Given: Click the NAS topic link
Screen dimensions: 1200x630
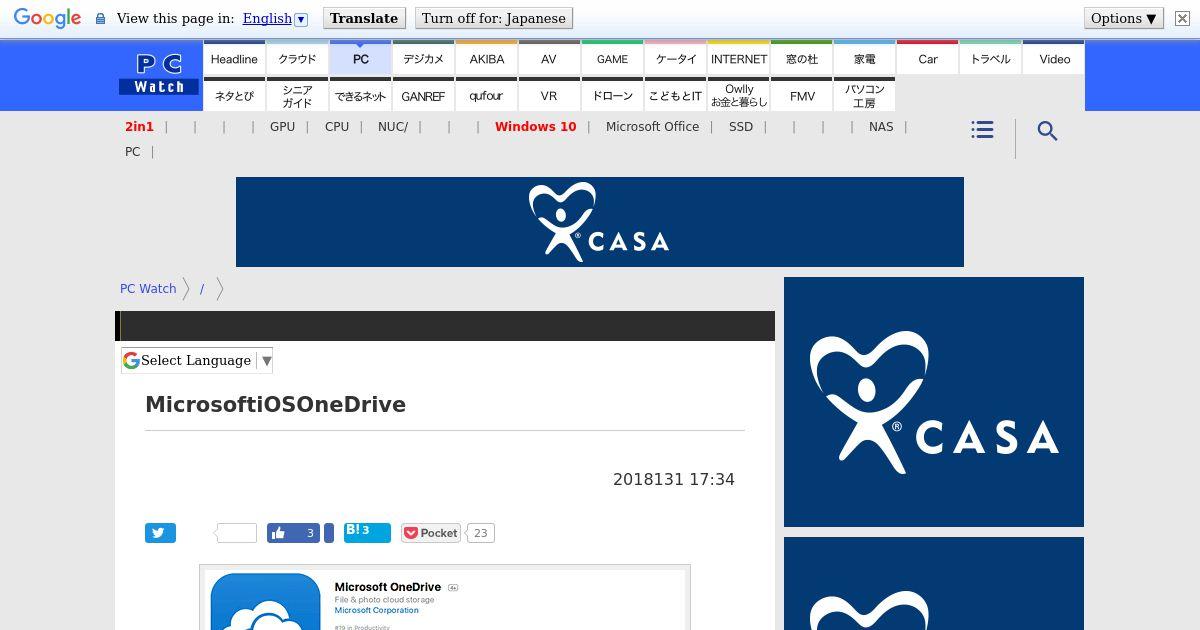Looking at the screenshot, I should click(x=881, y=127).
